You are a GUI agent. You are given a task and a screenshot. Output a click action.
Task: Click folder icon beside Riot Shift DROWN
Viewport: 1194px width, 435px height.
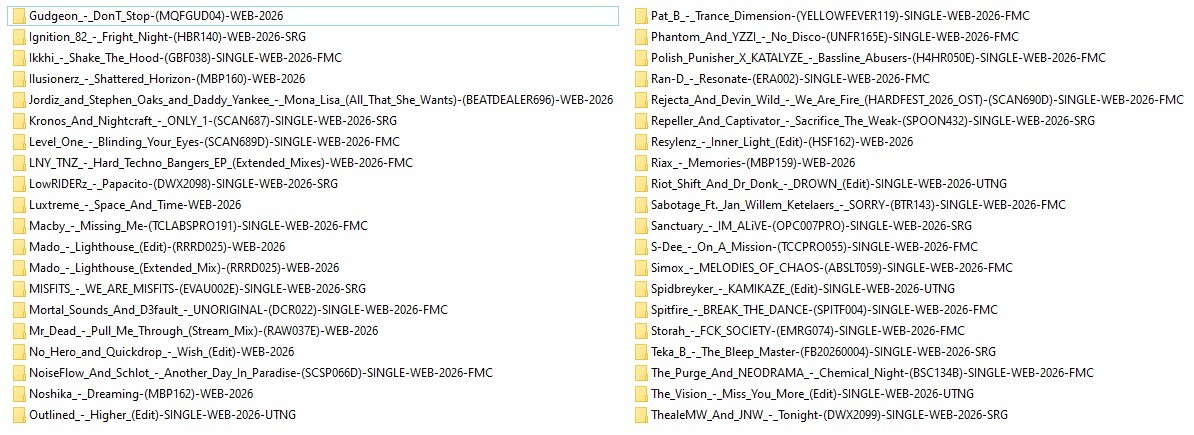click(x=641, y=184)
